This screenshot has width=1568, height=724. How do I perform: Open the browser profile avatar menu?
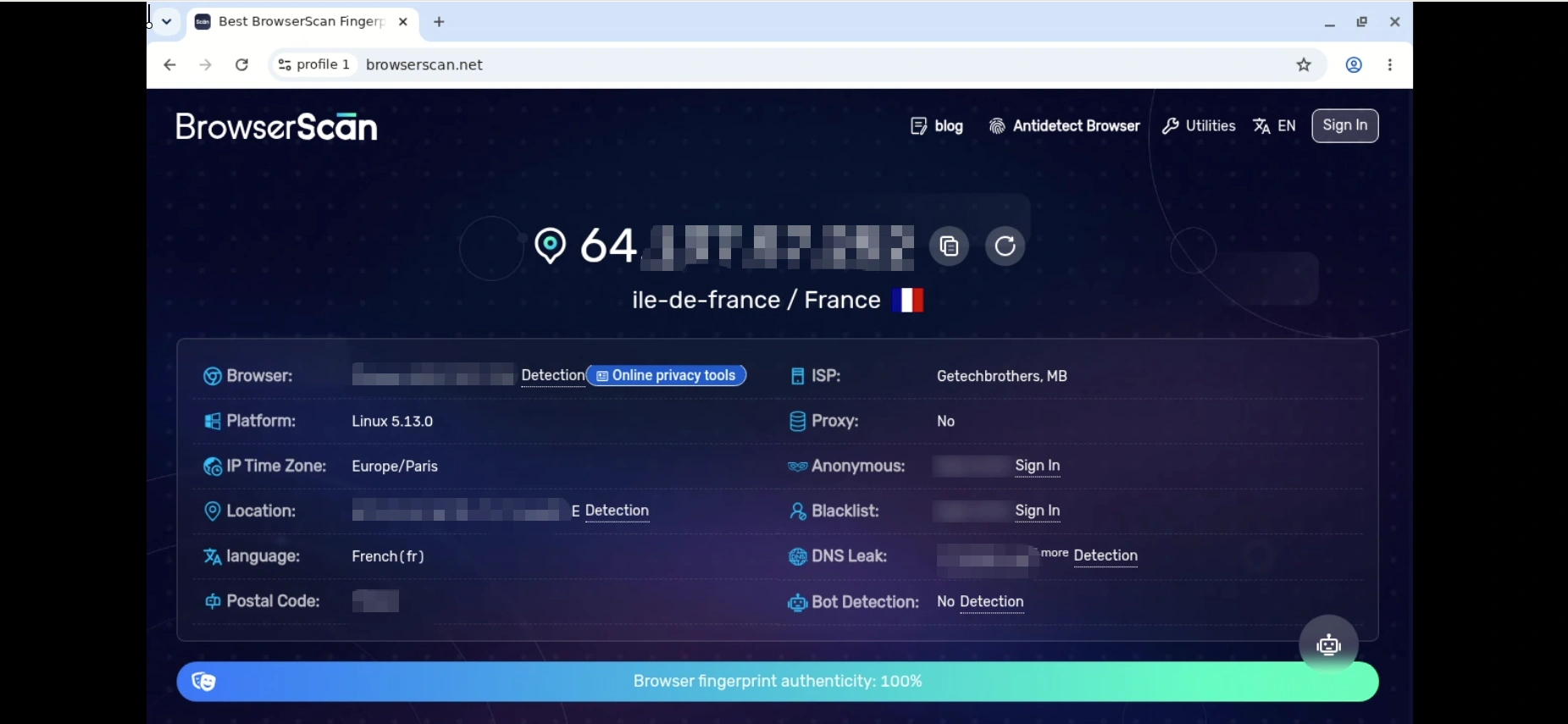[x=1354, y=64]
